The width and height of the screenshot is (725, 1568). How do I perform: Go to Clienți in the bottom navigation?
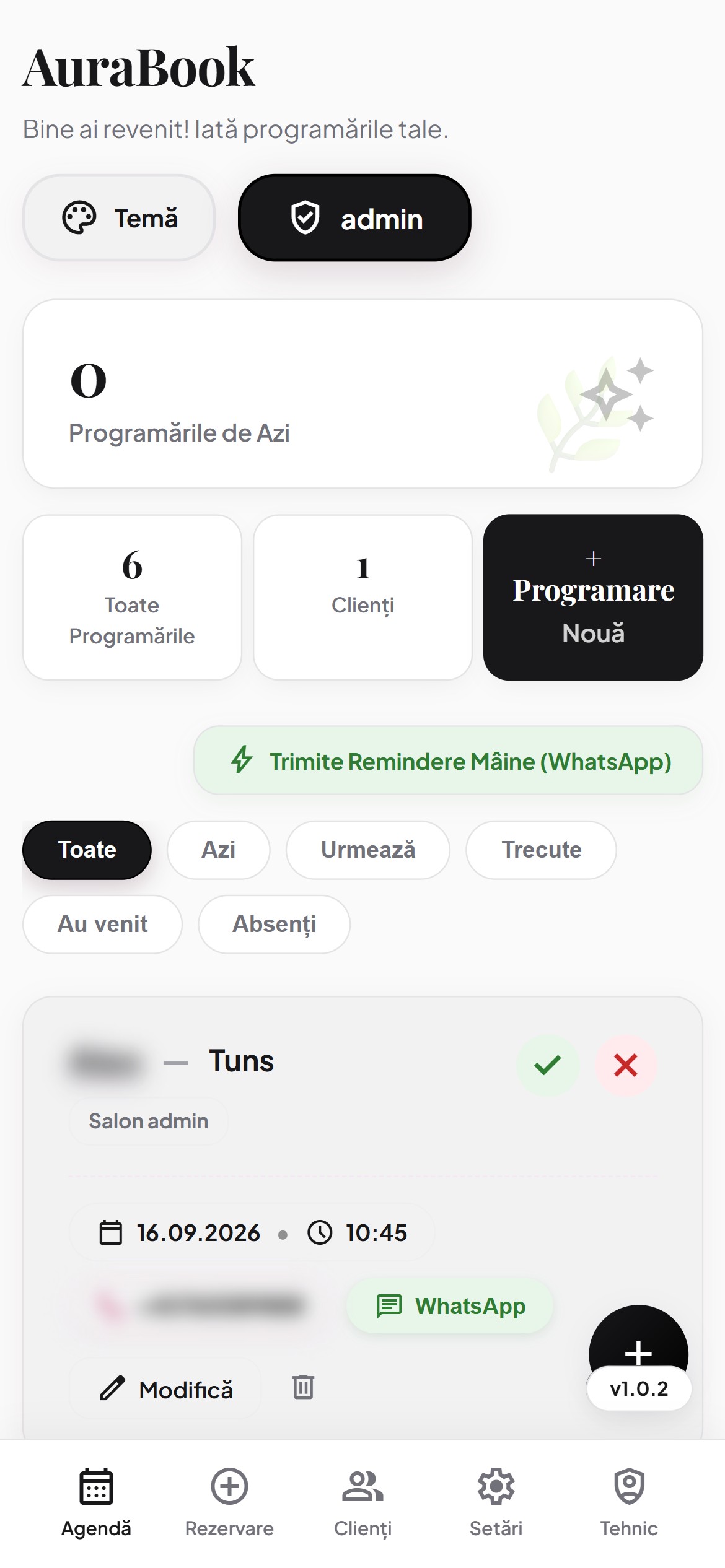362,1502
